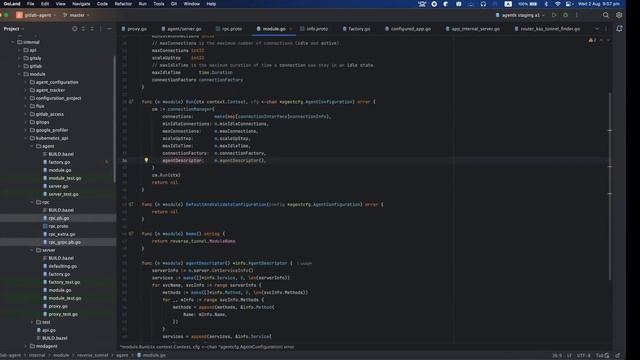Click the warnings indicator in editor corner

coord(592,40)
